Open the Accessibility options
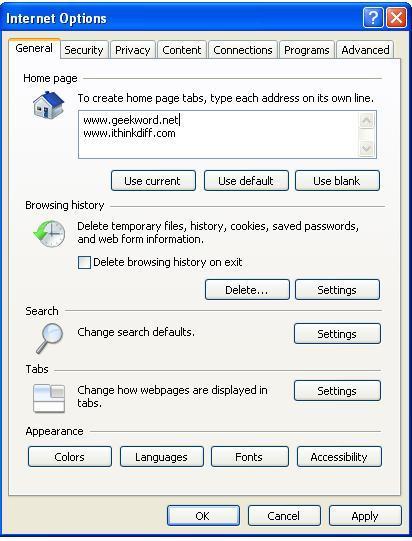412x541 pixels. pos(339,456)
